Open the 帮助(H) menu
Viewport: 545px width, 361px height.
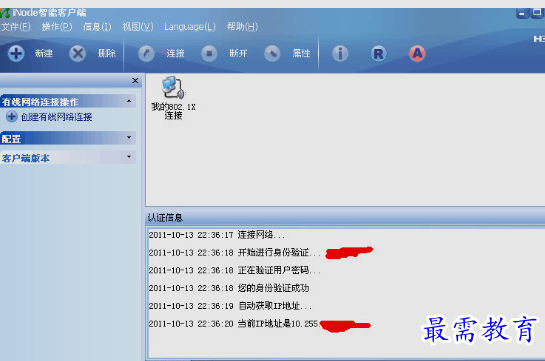click(242, 27)
